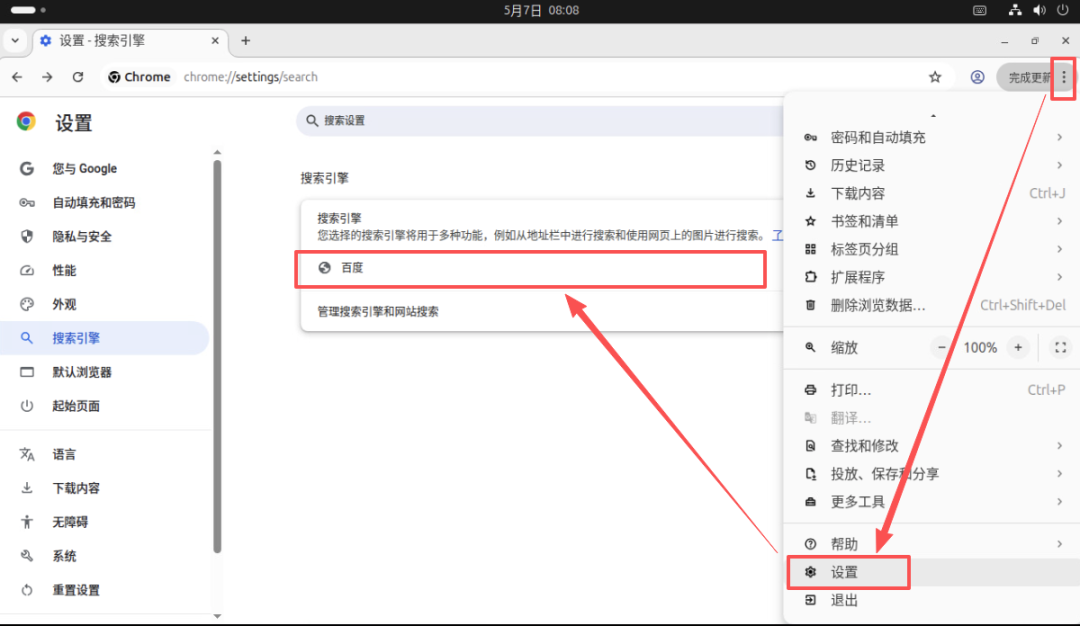This screenshot has height=626, width=1080.
Task: Click the 完成更新 button
Action: tap(1029, 77)
